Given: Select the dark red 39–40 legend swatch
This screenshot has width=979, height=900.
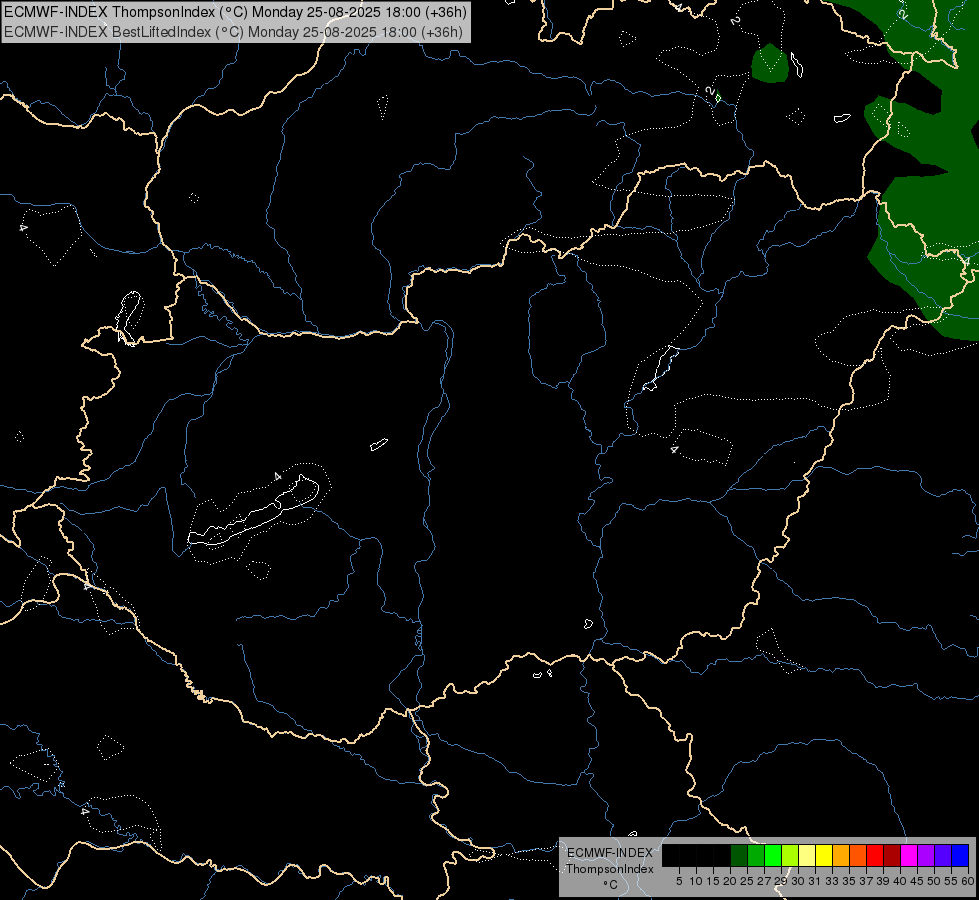Looking at the screenshot, I should pos(892,855).
